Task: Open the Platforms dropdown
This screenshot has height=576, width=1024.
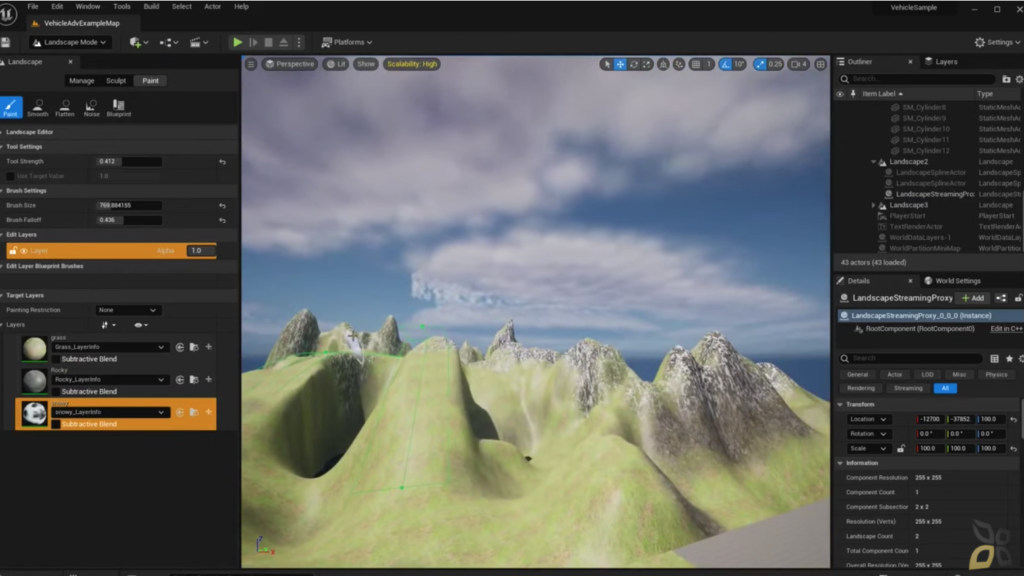Action: tap(347, 42)
